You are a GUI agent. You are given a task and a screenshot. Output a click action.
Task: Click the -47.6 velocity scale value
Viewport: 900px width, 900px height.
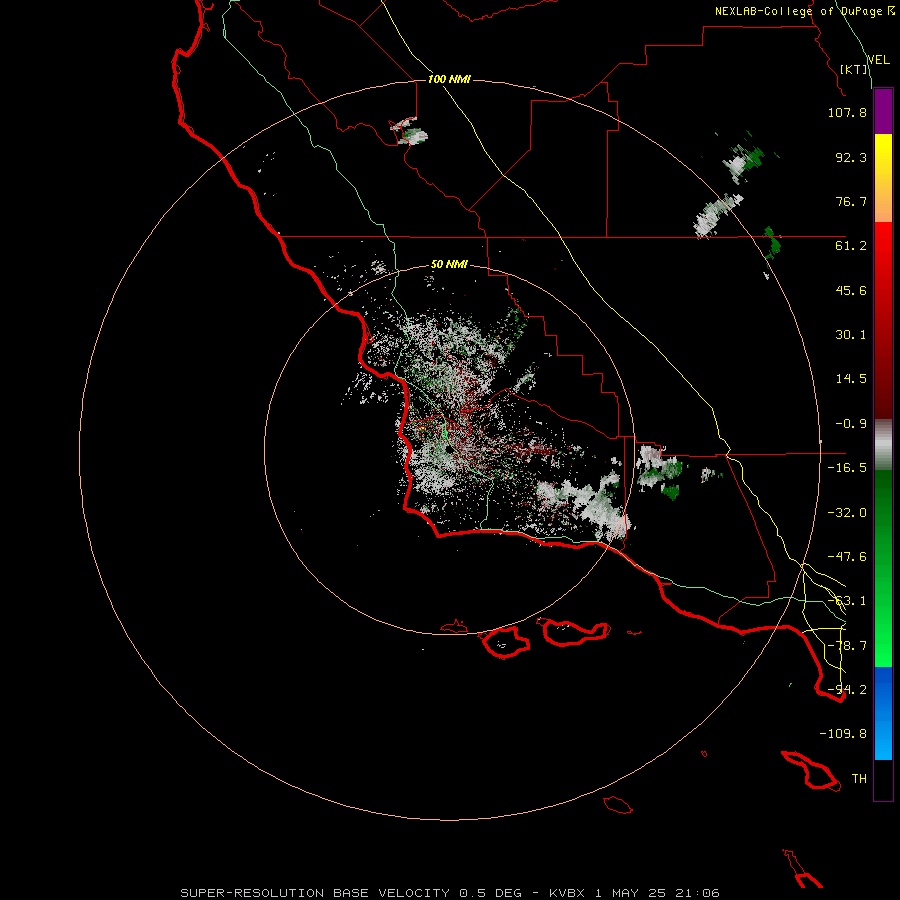(847, 557)
